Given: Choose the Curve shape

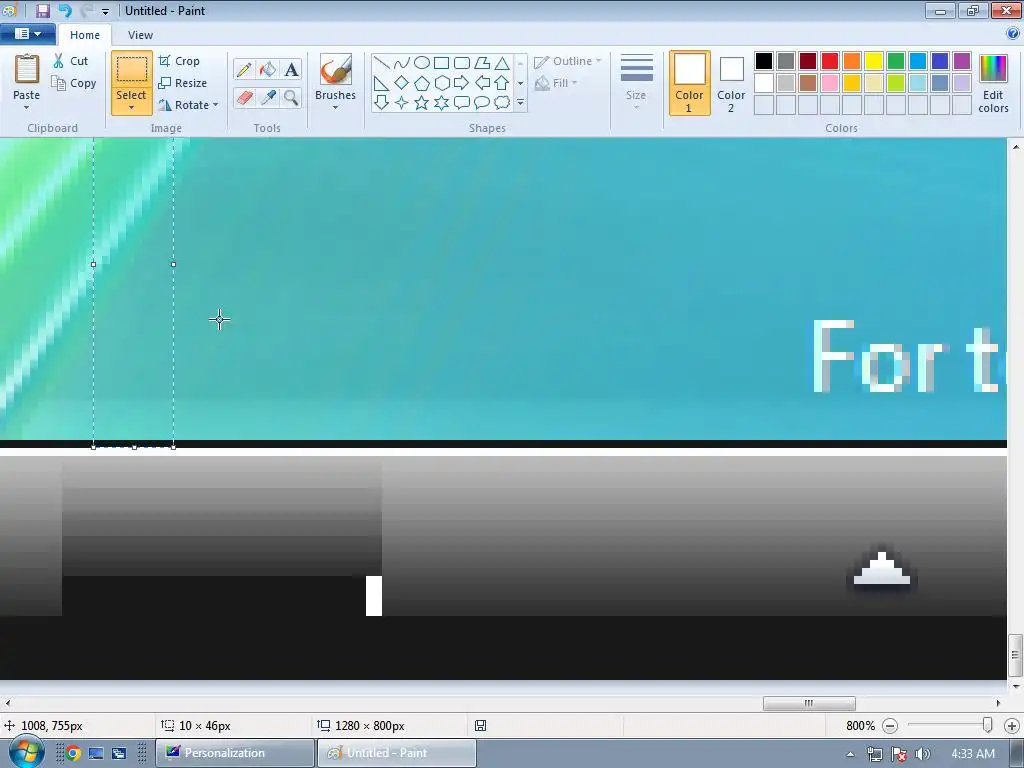Looking at the screenshot, I should pyautogui.click(x=402, y=63).
